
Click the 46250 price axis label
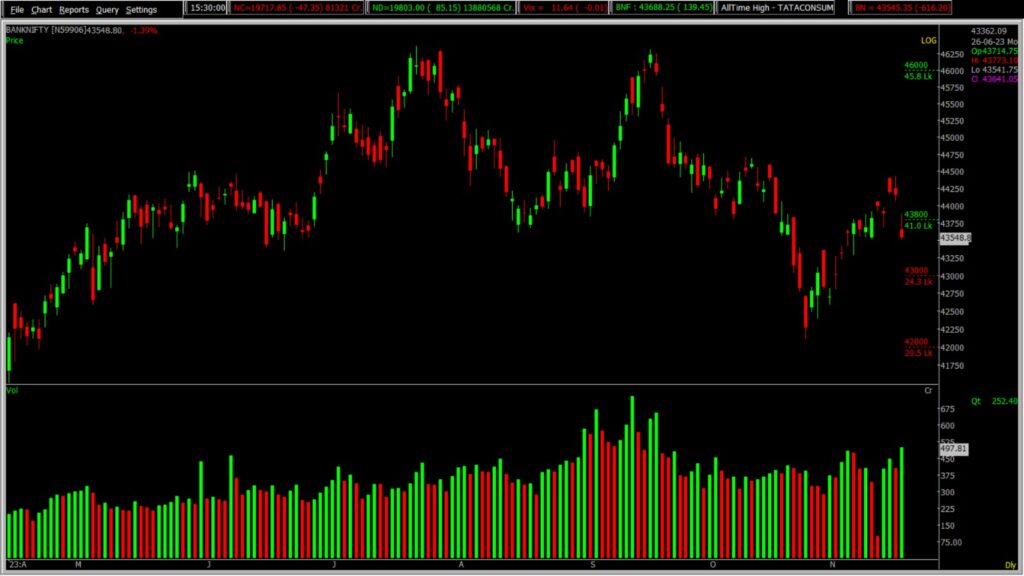(x=952, y=54)
